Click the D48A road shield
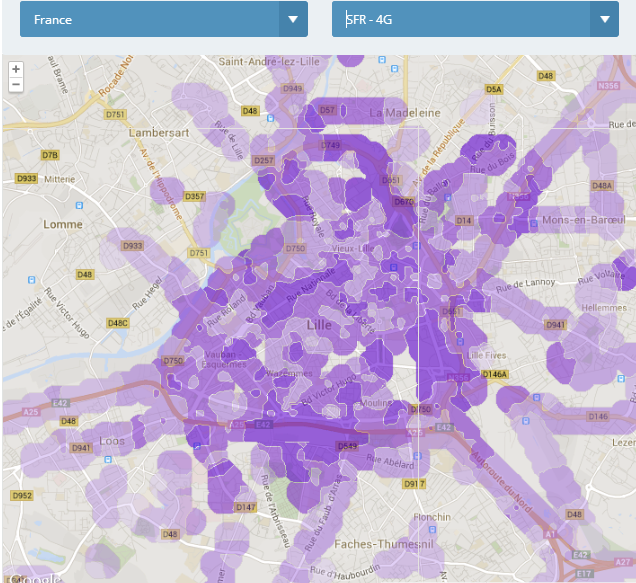Viewport: 636px width, 583px height. (601, 186)
